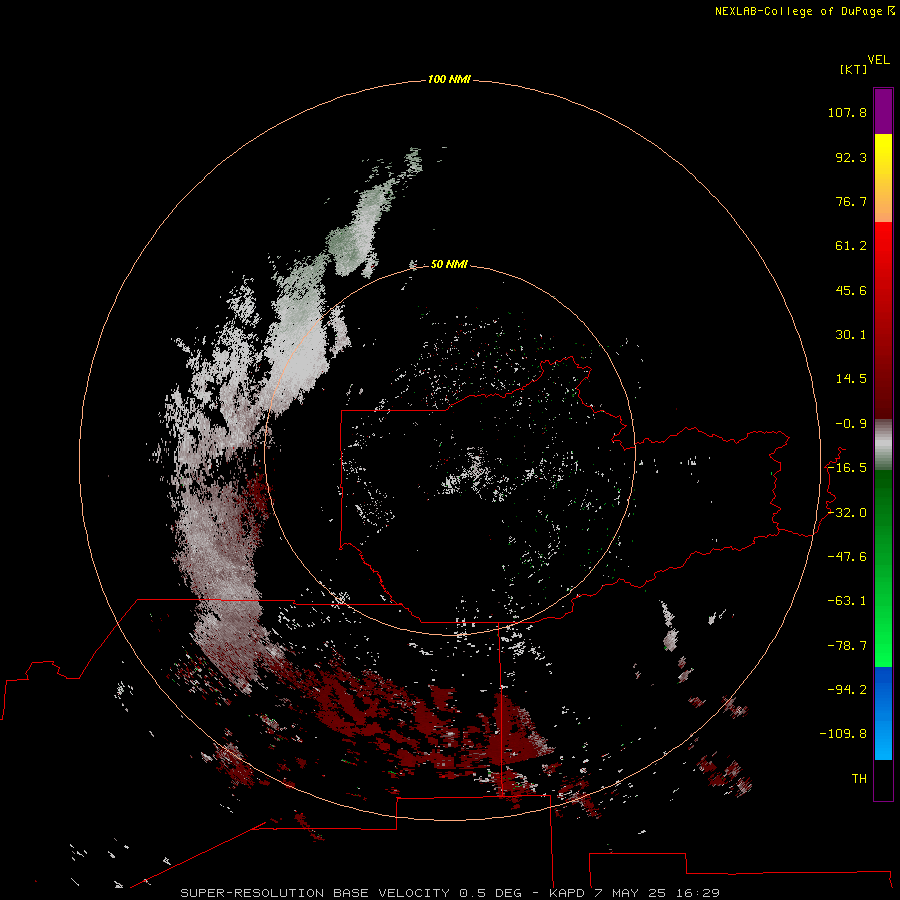The width and height of the screenshot is (900, 900).
Task: Click the '100 NMI' range ring label
Action: 449,79
